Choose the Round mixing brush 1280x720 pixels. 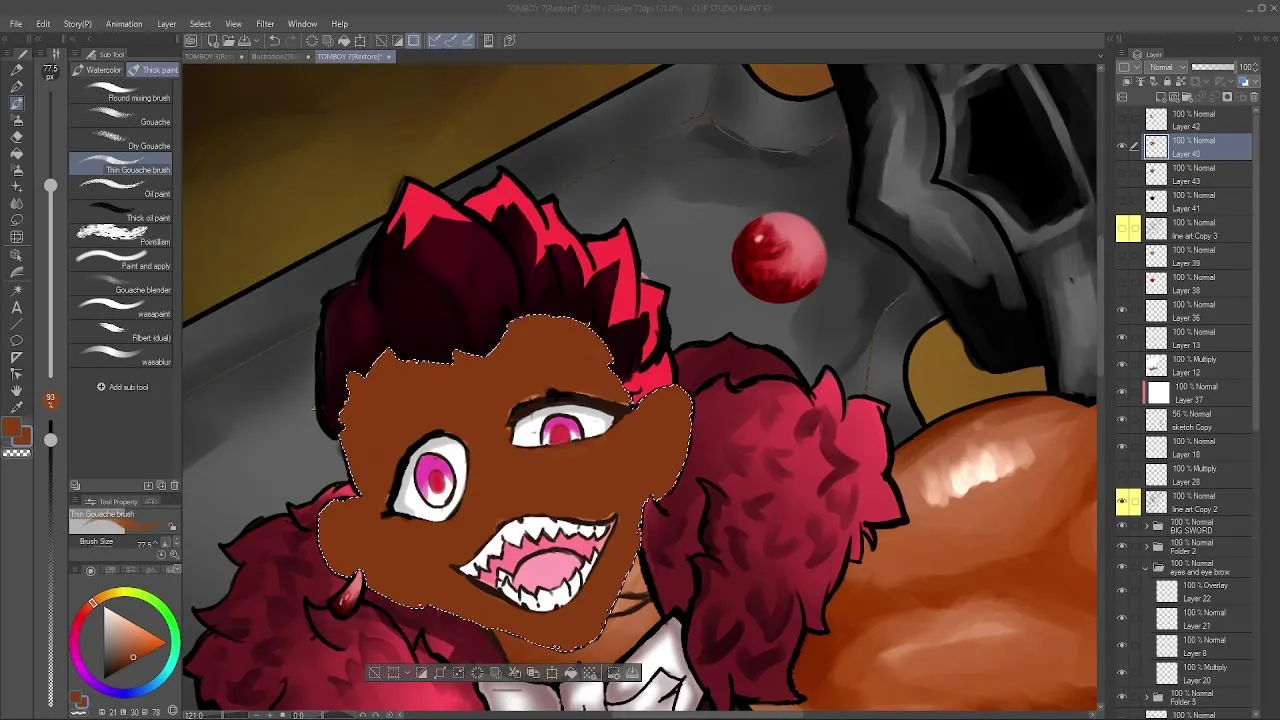tap(121, 93)
